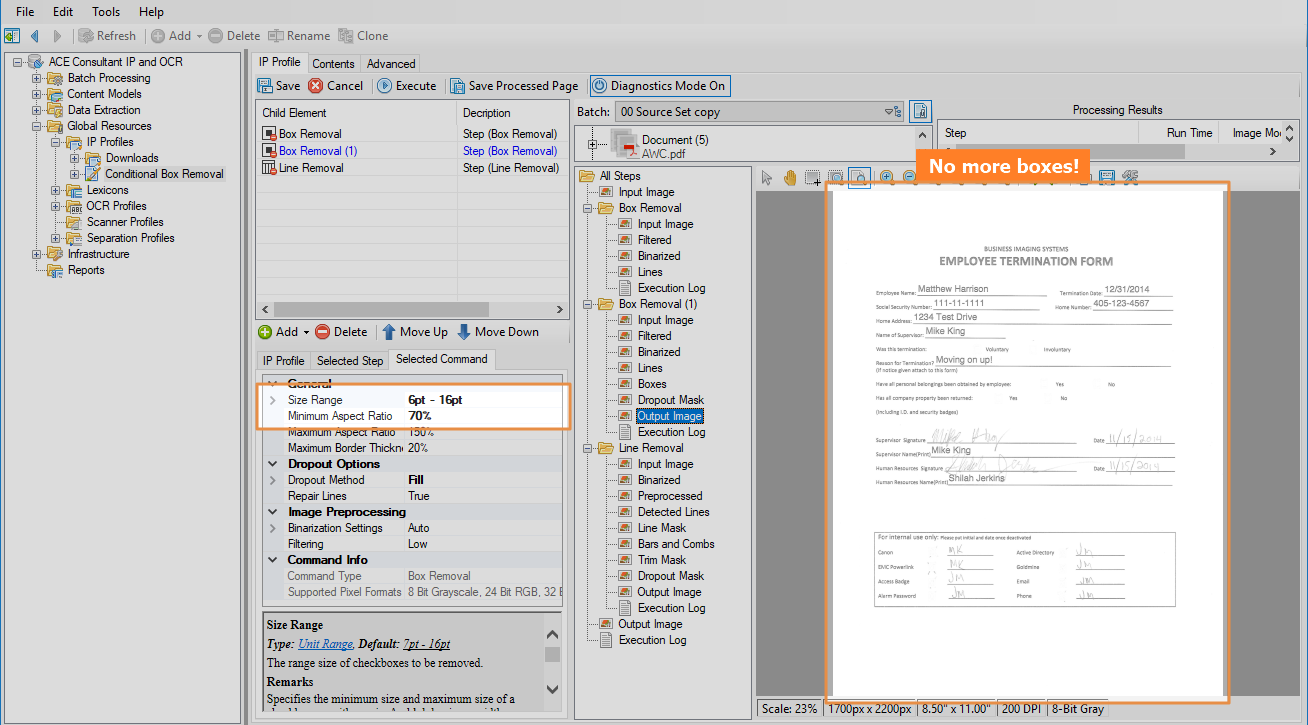
Task: Click Save Processed Page
Action: click(x=514, y=86)
